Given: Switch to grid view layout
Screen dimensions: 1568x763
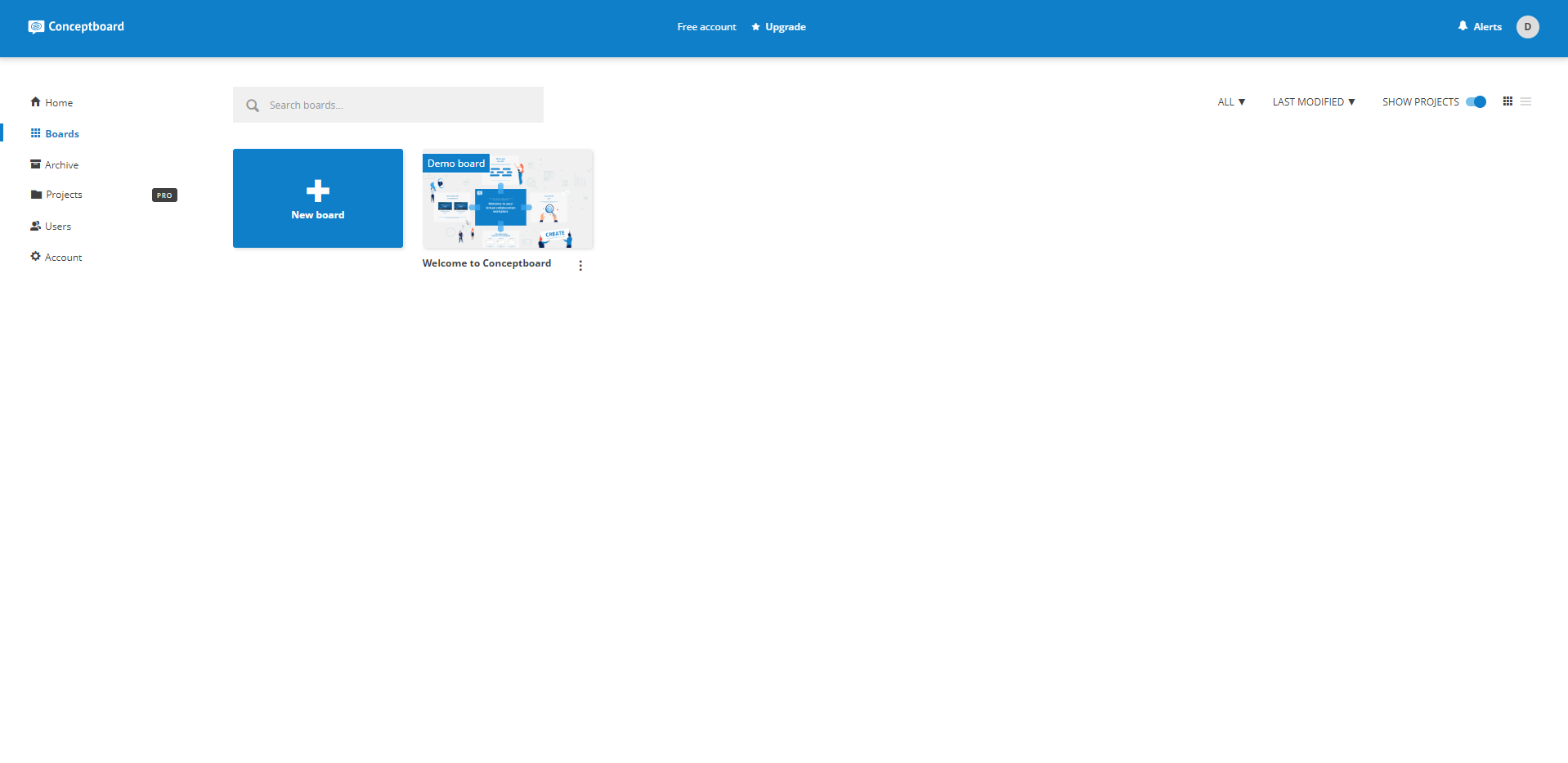Looking at the screenshot, I should 1508,101.
